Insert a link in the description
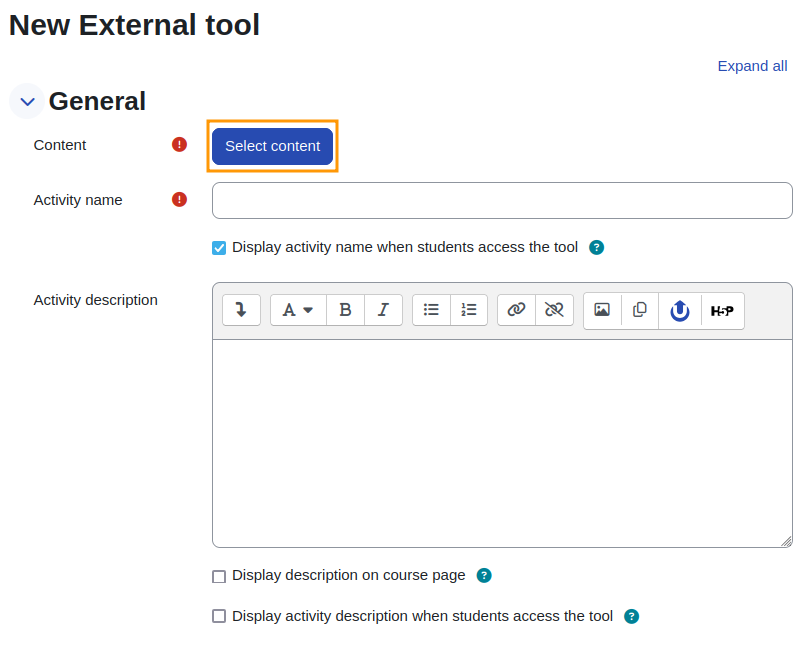Screen dimensions: 805x646 pyautogui.click(x=516, y=310)
